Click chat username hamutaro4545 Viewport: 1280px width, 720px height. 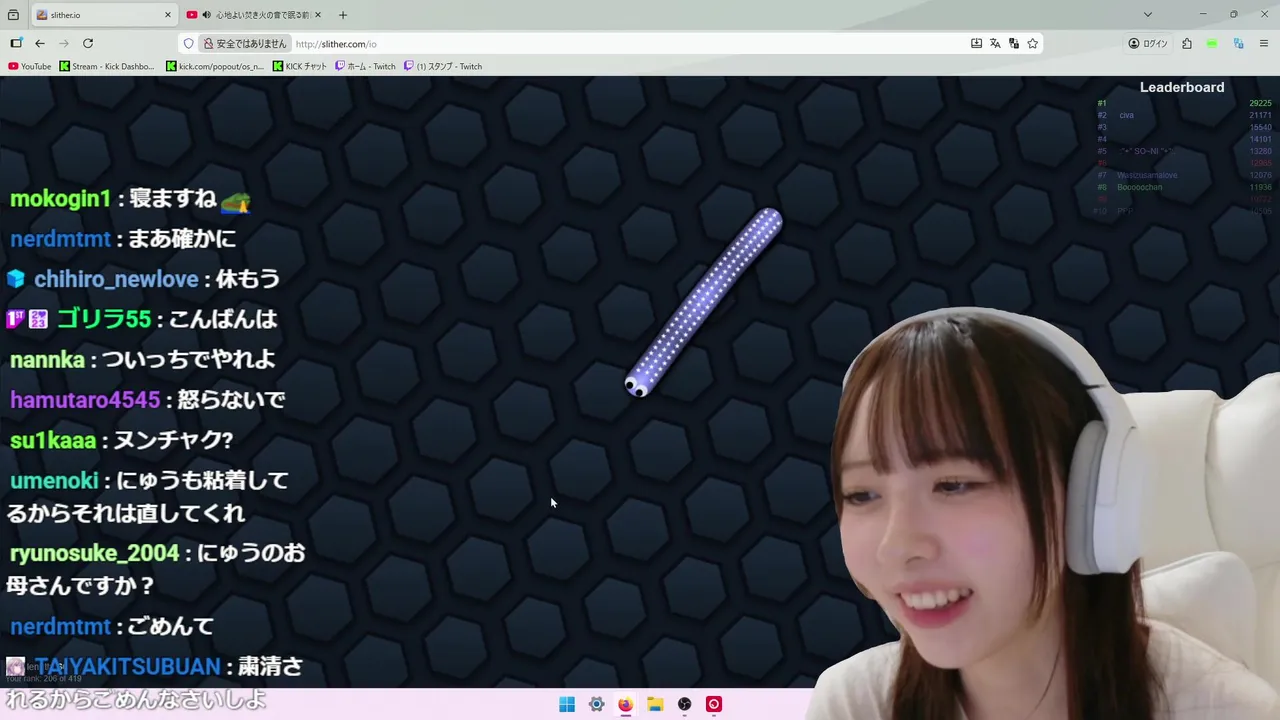(85, 400)
